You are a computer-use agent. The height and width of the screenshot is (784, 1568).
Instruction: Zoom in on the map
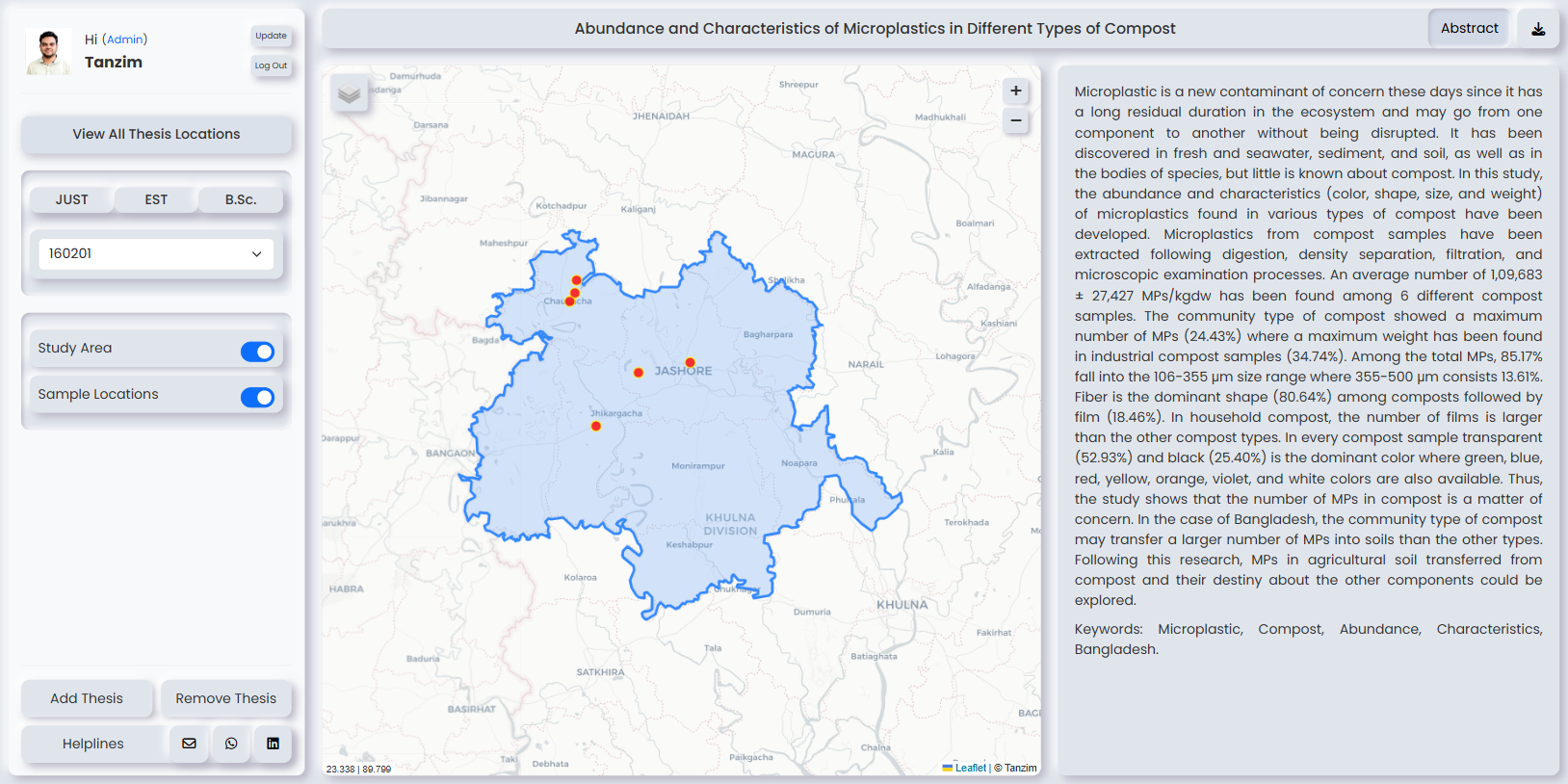pos(1015,91)
